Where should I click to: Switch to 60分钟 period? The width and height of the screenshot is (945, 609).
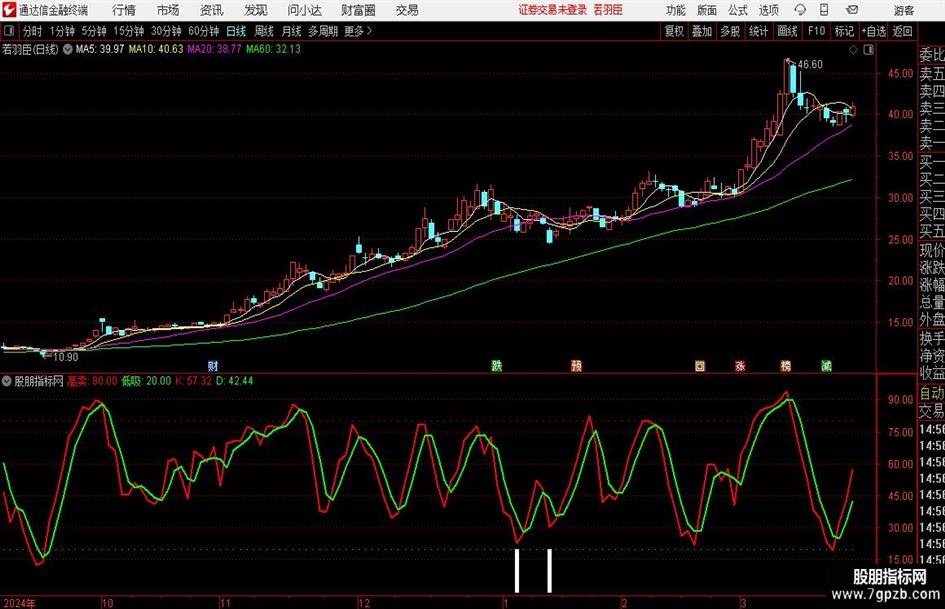coord(204,31)
